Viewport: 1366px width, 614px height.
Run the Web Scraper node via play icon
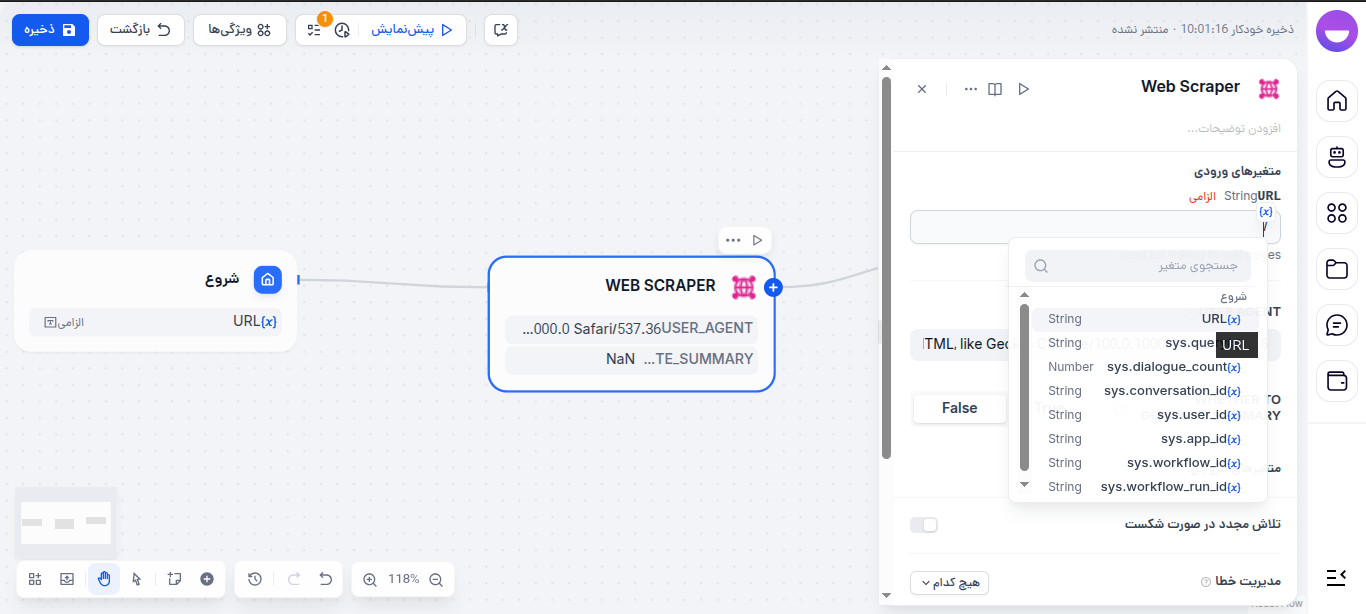point(1023,88)
